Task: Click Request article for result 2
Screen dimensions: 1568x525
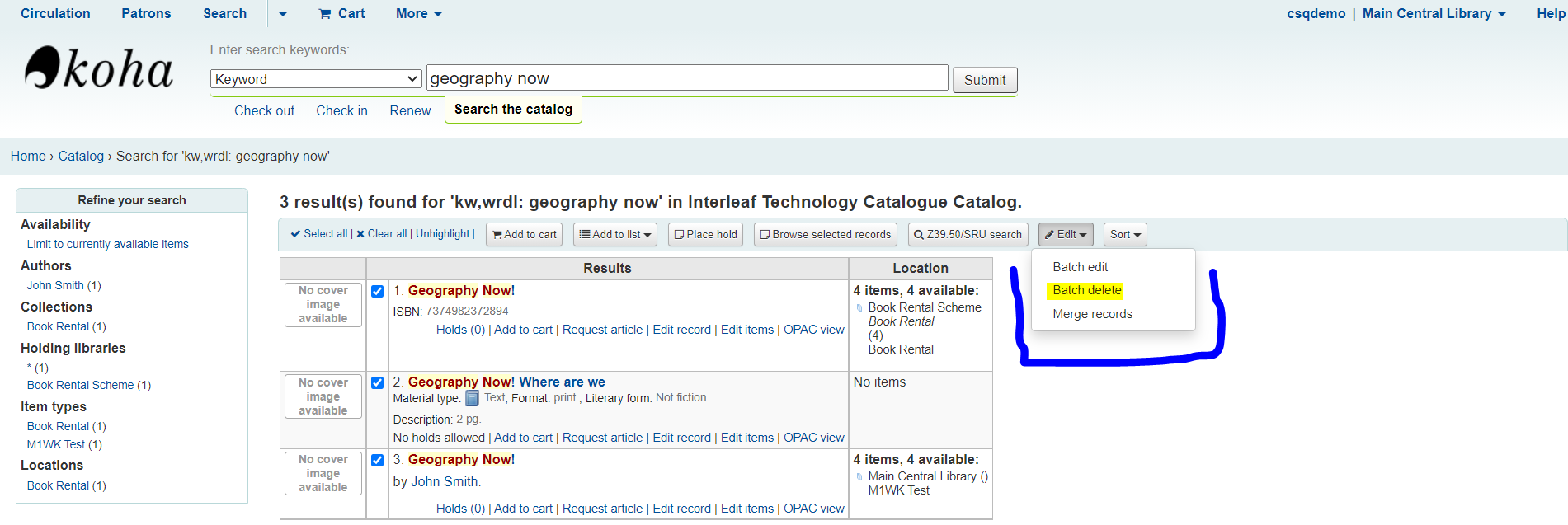Action: [x=602, y=438]
